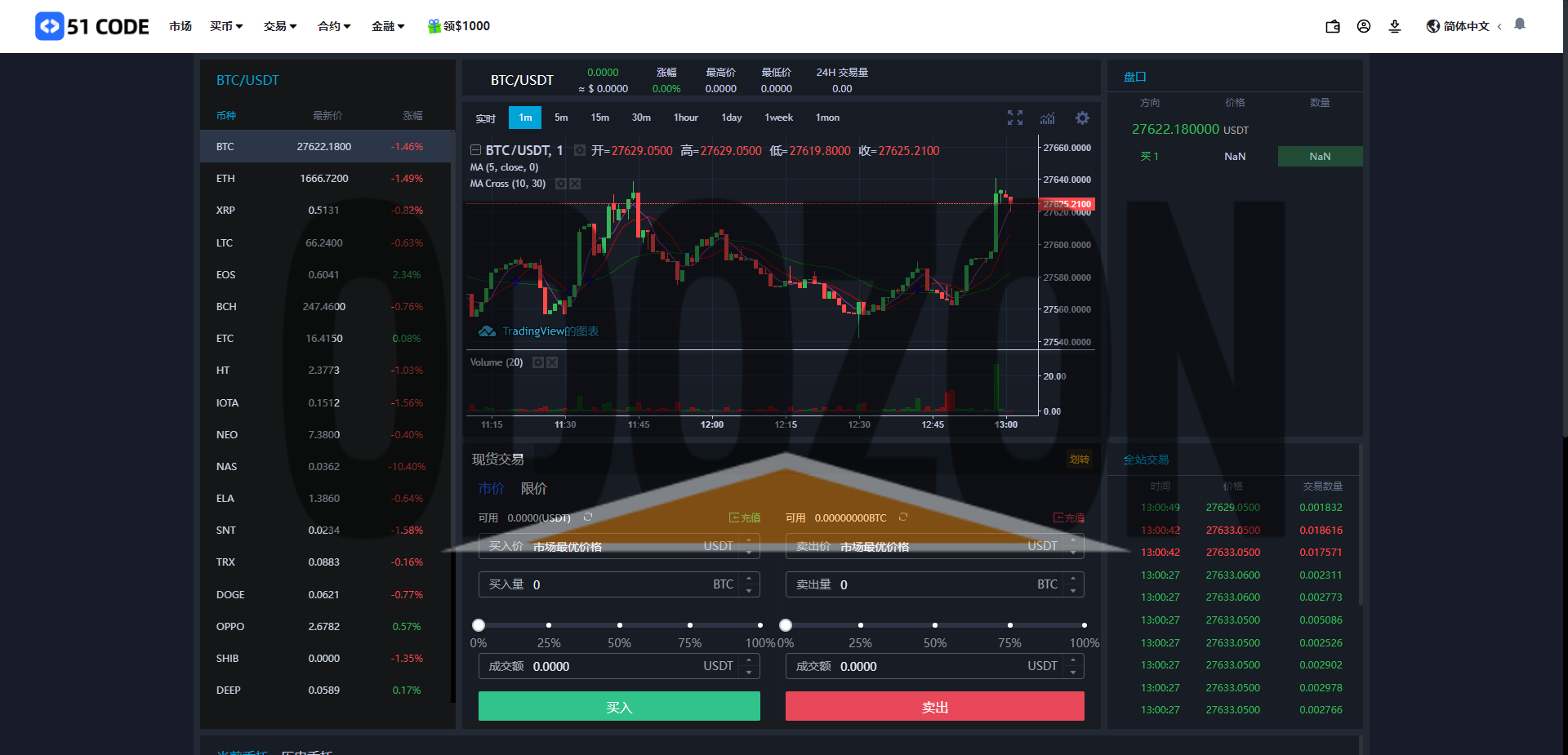1568x755 pixels.
Task: Click the gift icon for 领$1000
Action: tap(434, 26)
